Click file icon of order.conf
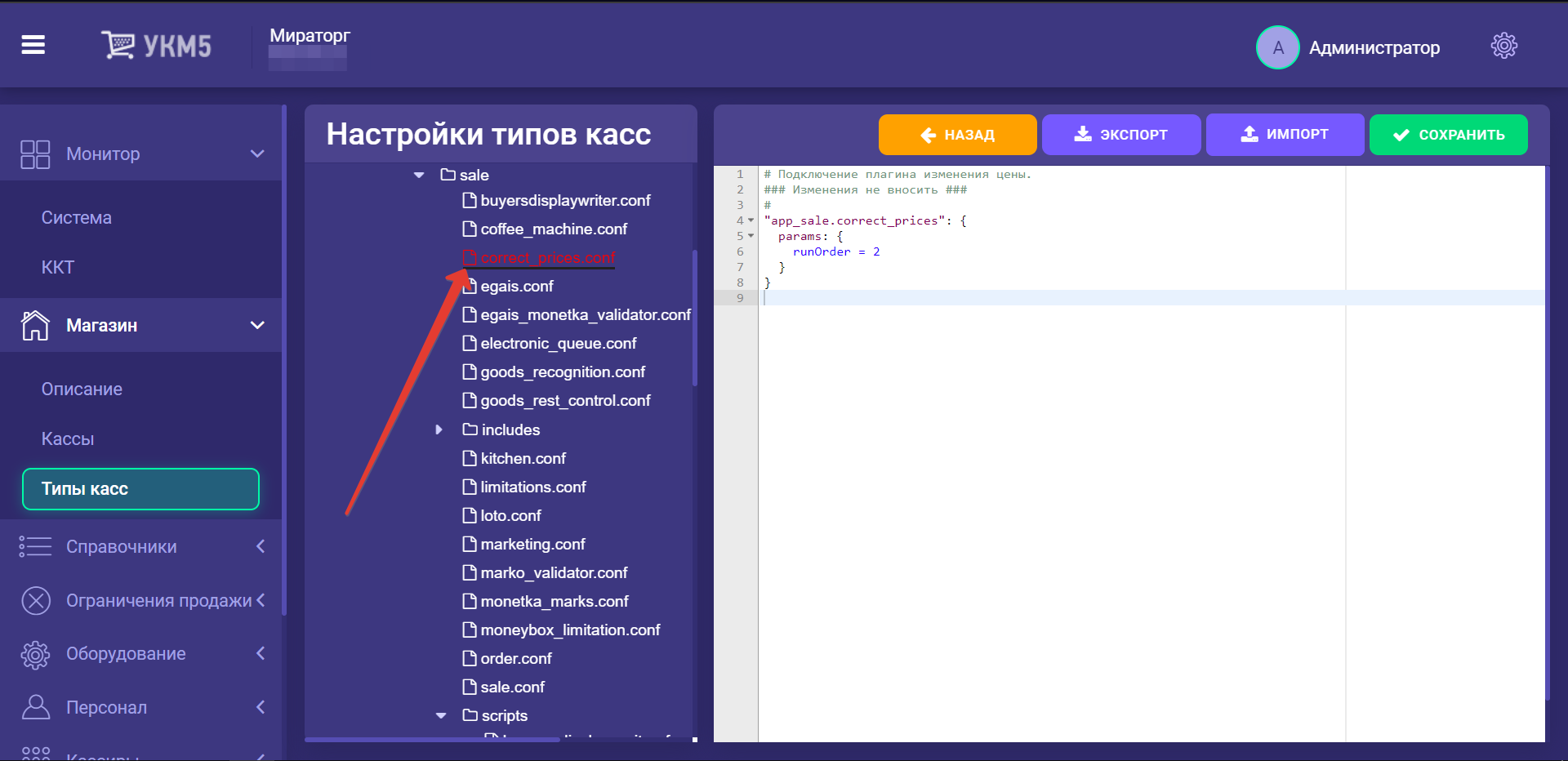The width and height of the screenshot is (1568, 761). coord(470,658)
